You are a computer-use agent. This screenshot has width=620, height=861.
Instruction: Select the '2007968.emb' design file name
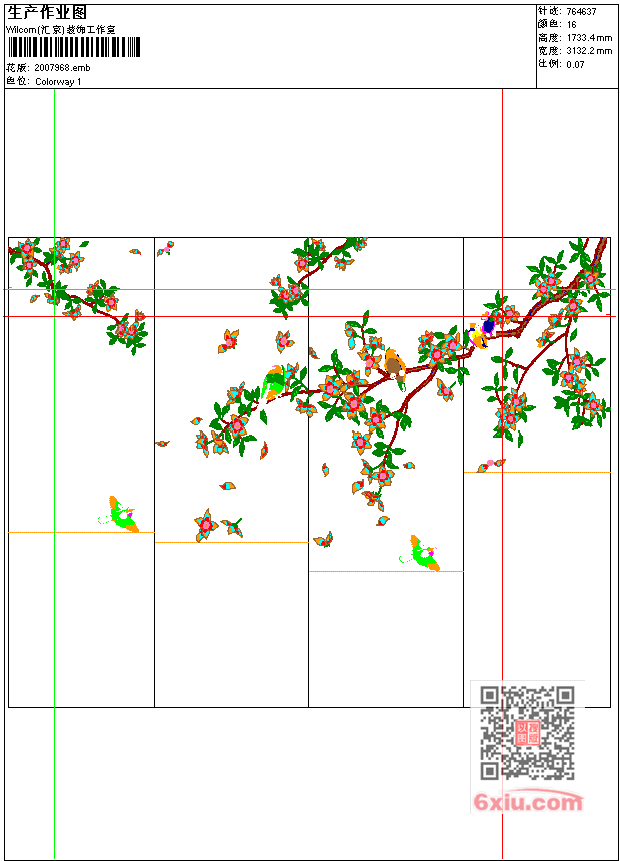click(x=62, y=68)
